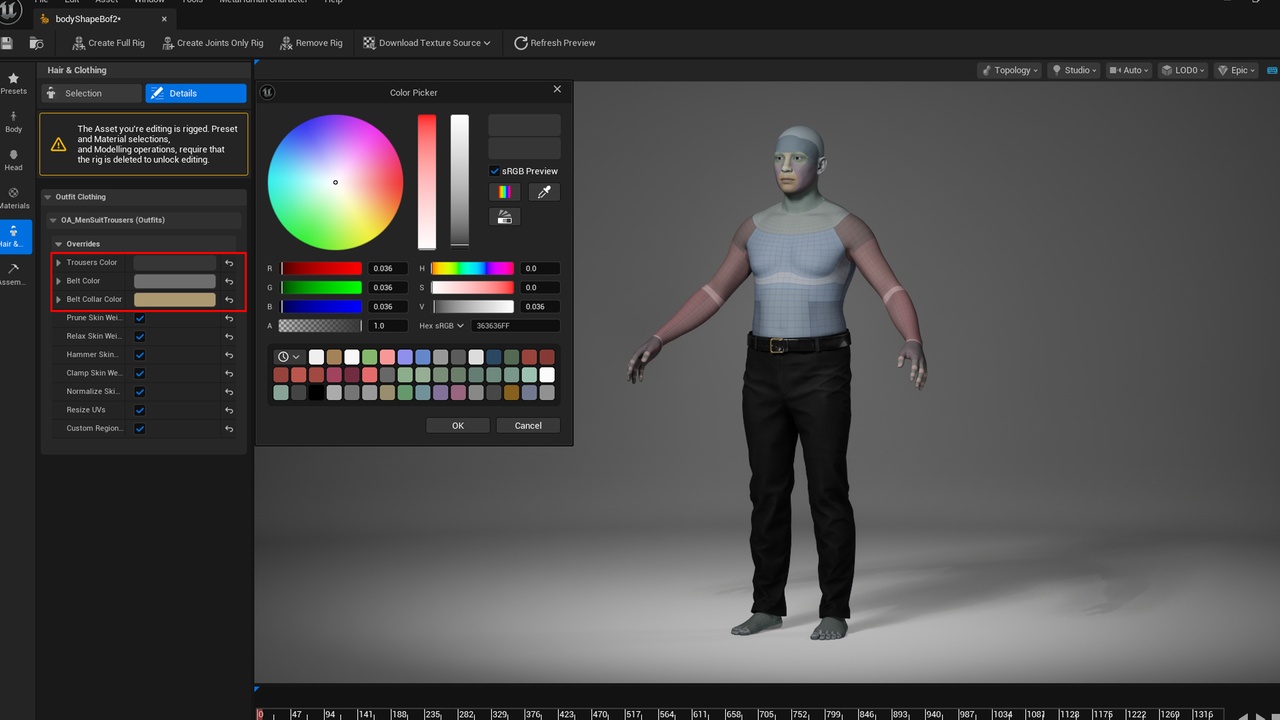Toggle Clamp Skin Weights checkbox

(140, 373)
